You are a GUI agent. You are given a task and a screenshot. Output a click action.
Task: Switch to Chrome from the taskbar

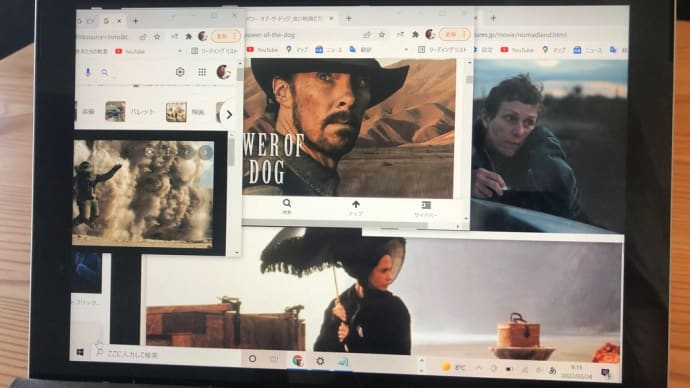coord(298,360)
